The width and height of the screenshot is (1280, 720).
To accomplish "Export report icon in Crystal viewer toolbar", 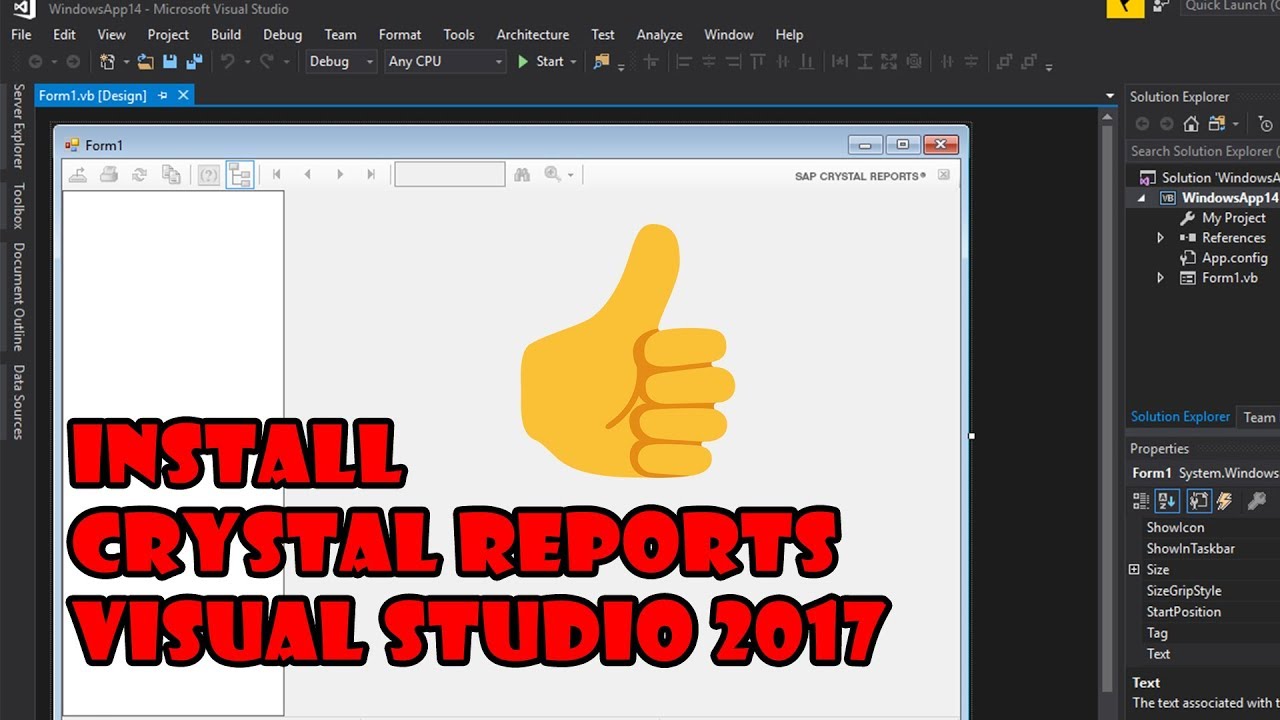I will 77,175.
